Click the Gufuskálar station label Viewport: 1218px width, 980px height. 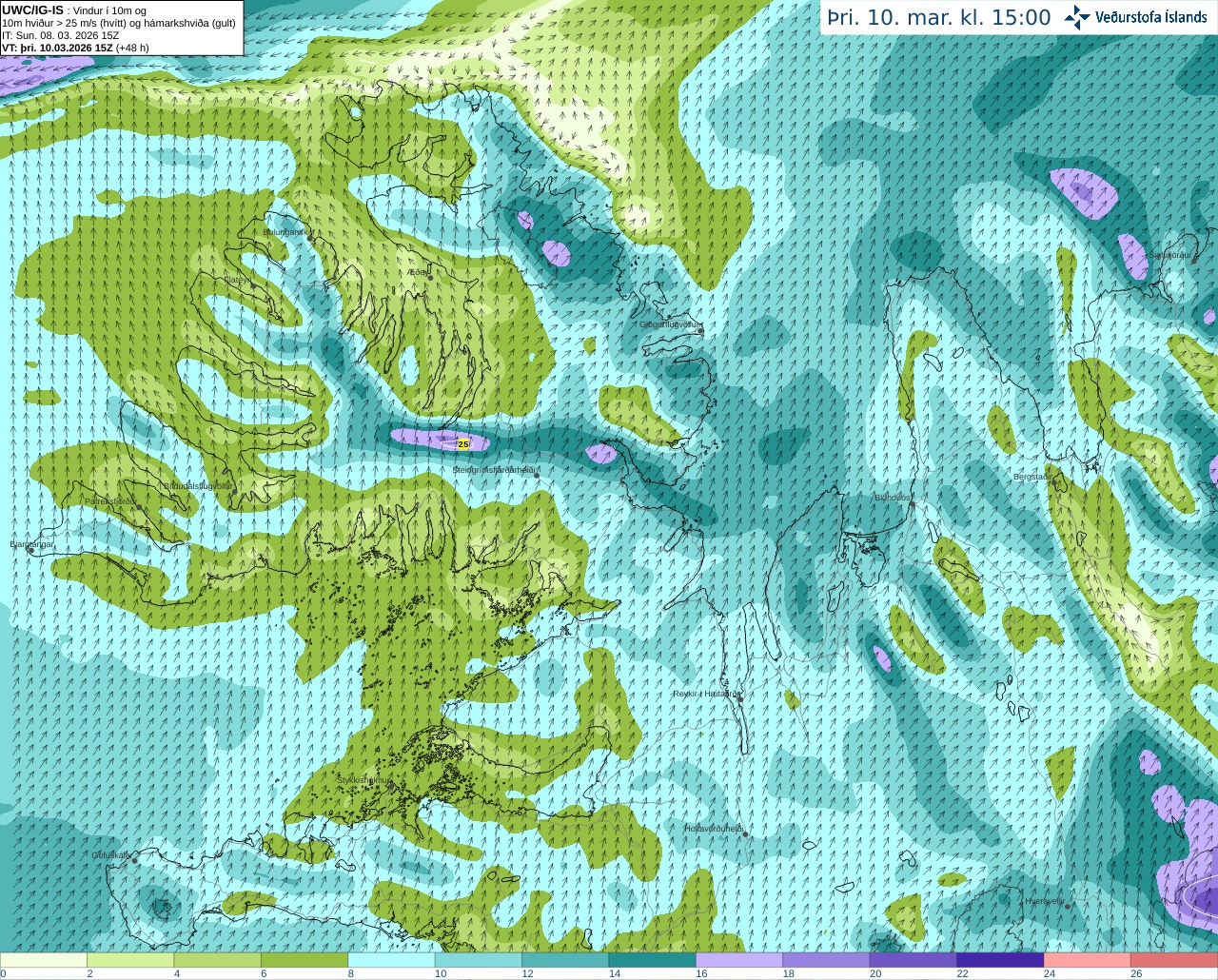[110, 854]
